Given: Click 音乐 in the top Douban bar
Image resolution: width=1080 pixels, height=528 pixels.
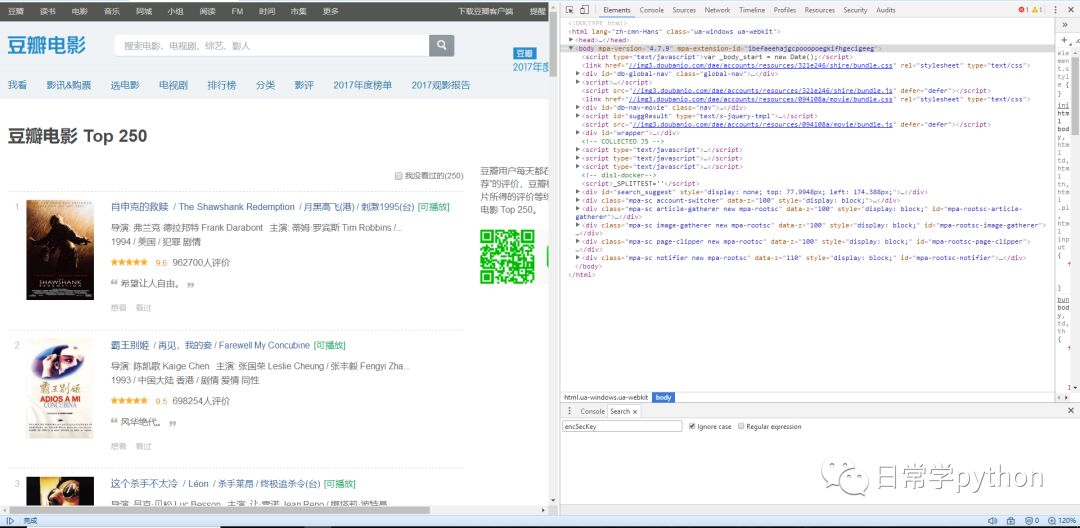Looking at the screenshot, I should coord(112,11).
